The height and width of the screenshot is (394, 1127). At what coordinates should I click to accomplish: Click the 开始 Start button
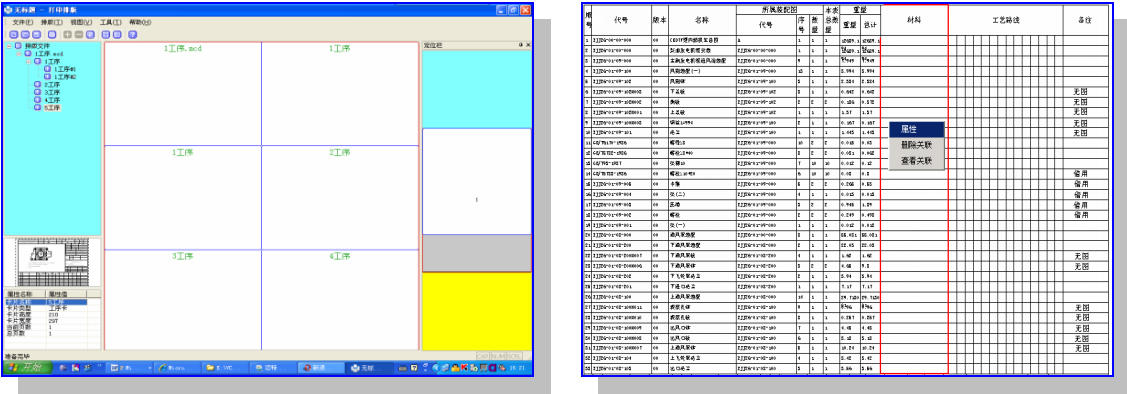(x=26, y=367)
